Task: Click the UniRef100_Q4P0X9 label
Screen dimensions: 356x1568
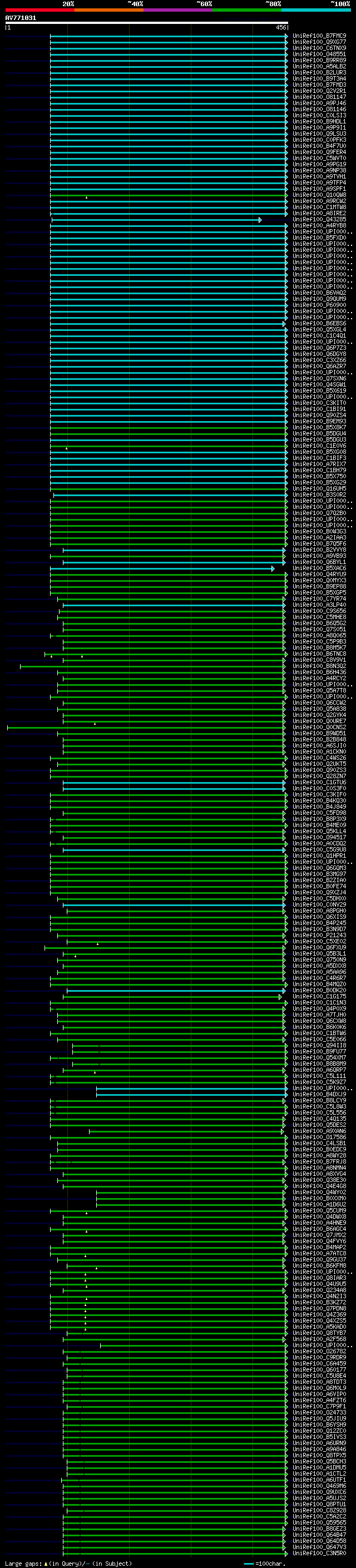Action: pyautogui.click(x=319, y=1008)
